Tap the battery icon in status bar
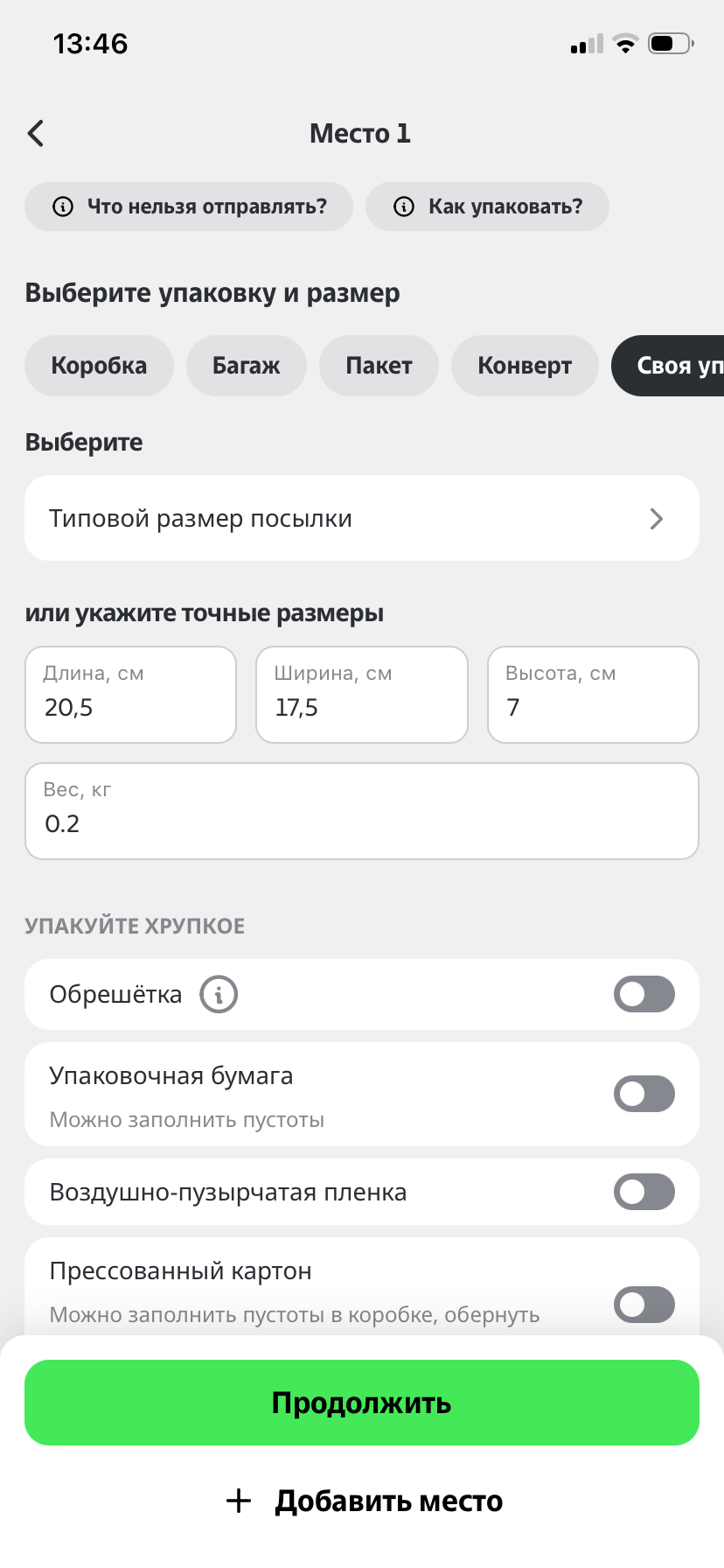 pos(672,44)
